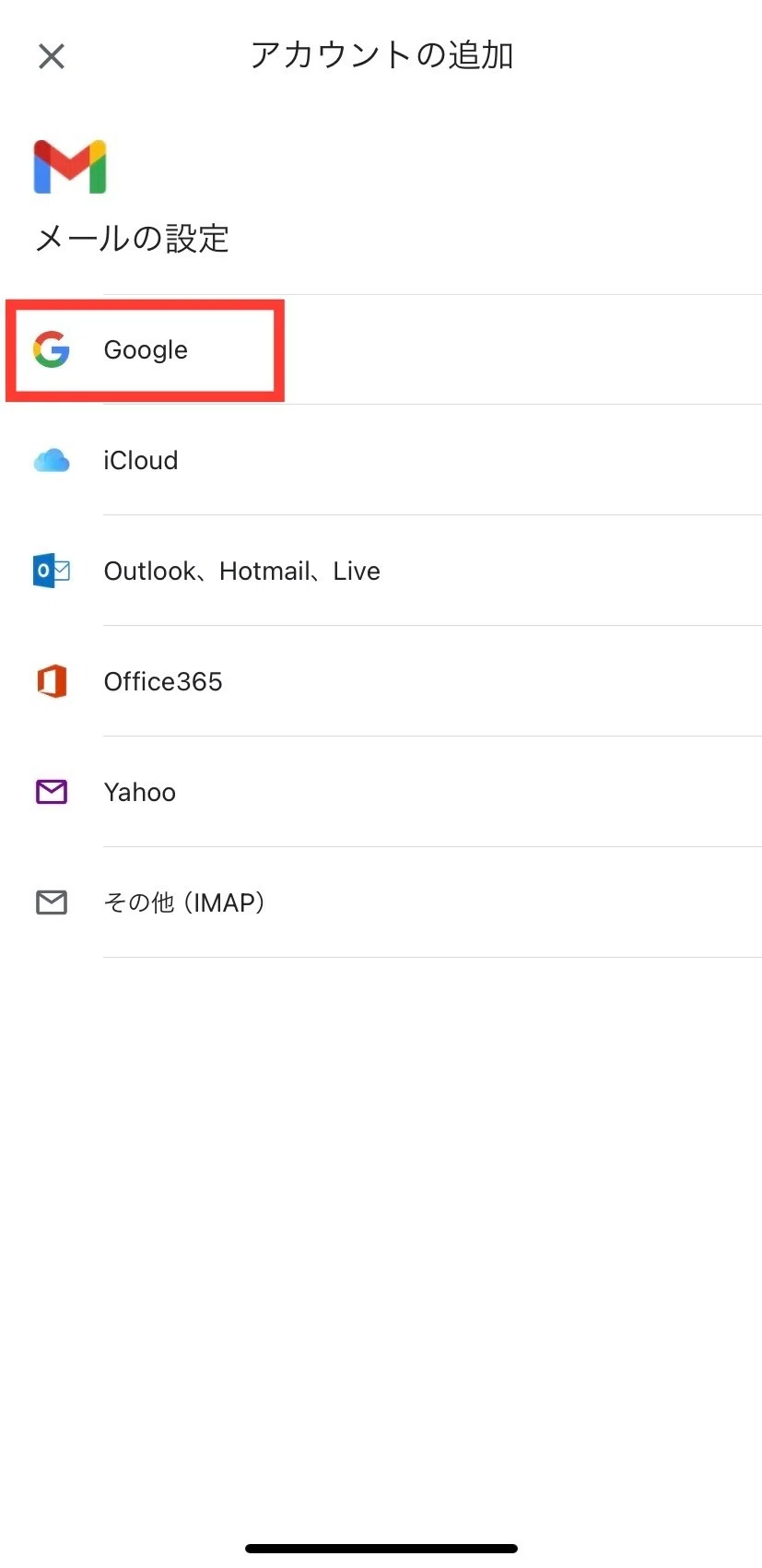Tap the Google G icon
The image size is (762, 1568).
tap(52, 349)
